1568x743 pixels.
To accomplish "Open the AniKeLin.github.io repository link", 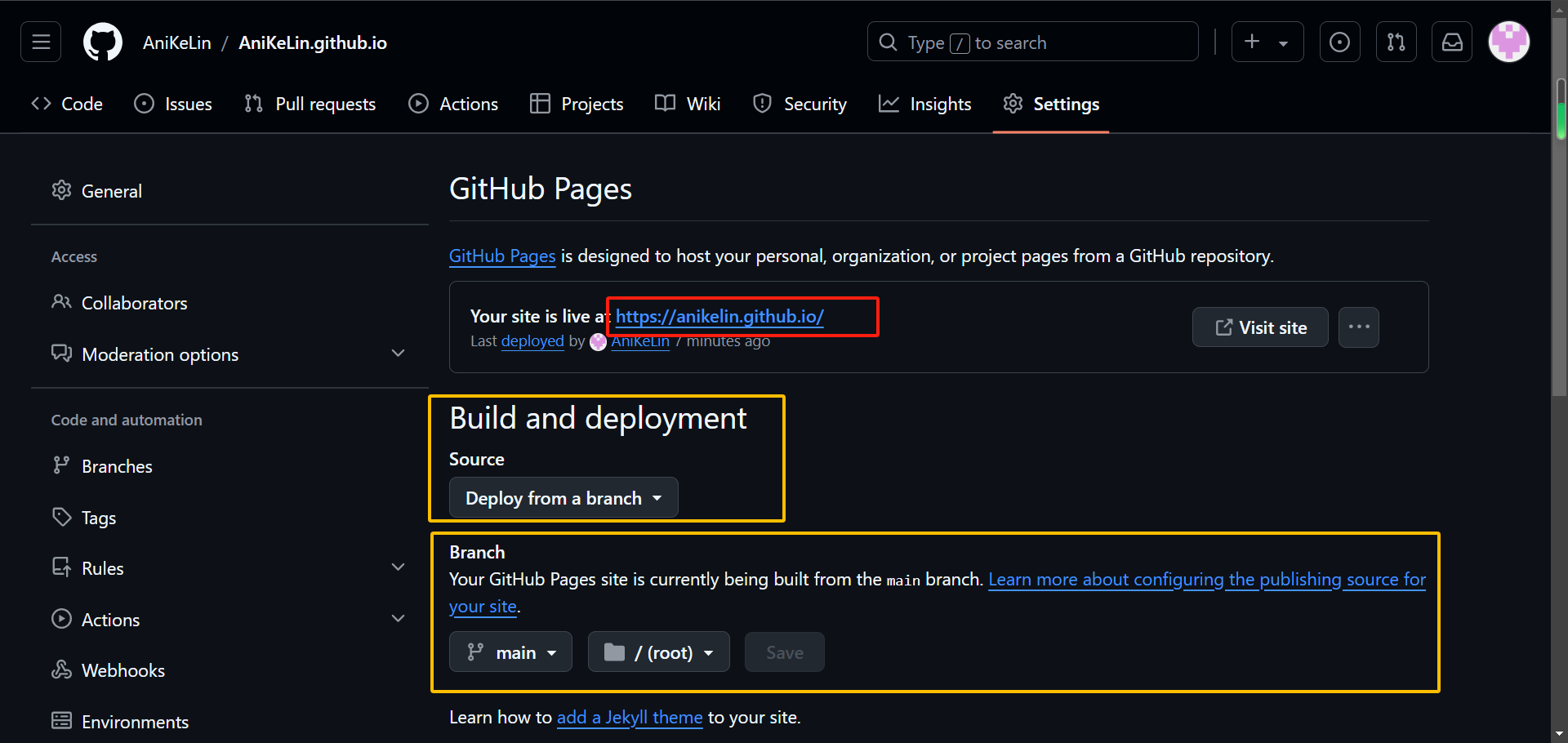I will point(313,42).
